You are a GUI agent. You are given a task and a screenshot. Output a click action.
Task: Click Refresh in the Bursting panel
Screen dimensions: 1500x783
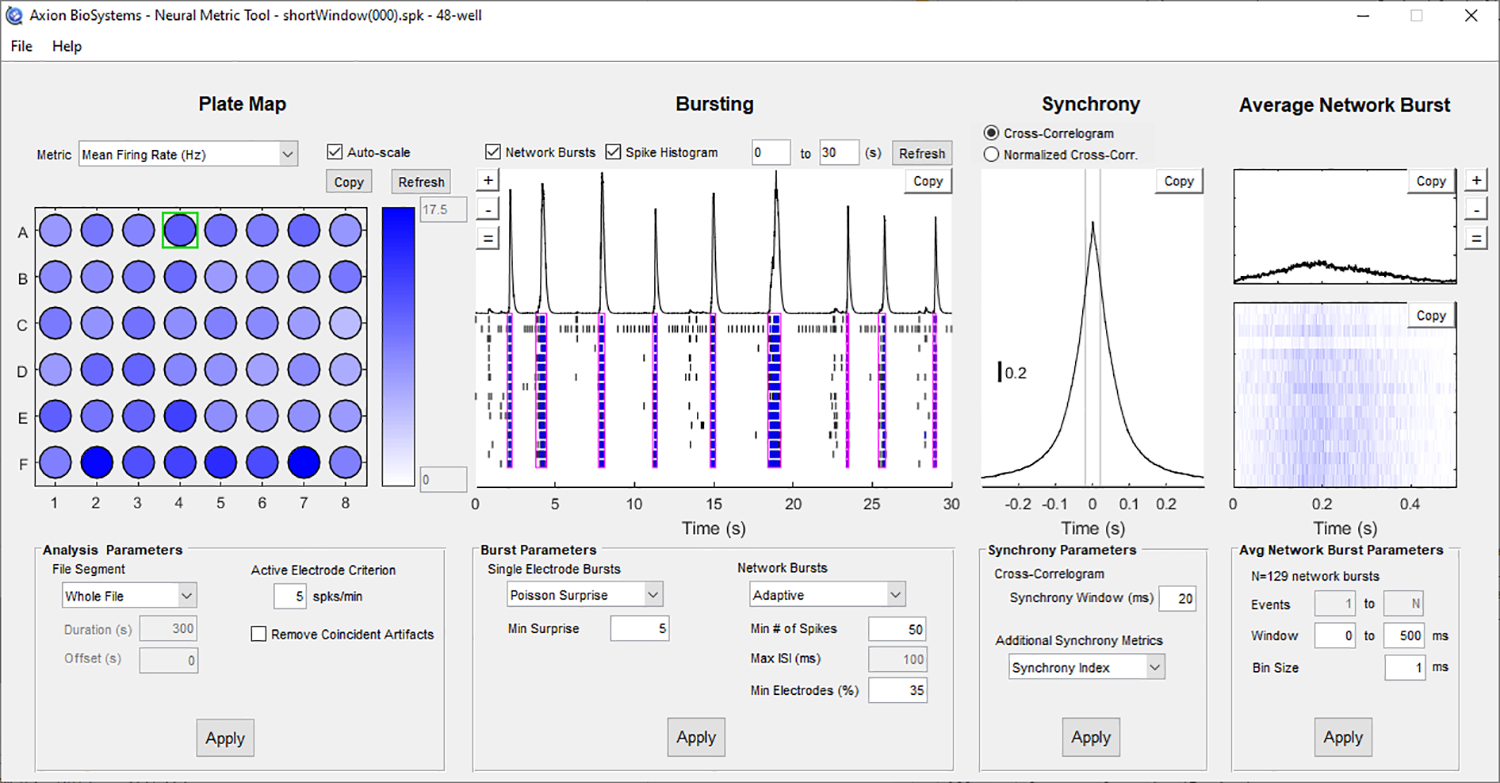pos(921,152)
